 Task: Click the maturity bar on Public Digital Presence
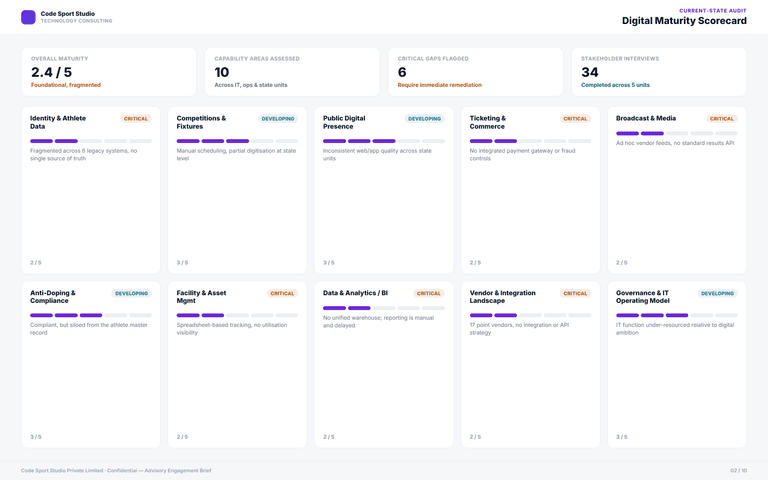384,141
